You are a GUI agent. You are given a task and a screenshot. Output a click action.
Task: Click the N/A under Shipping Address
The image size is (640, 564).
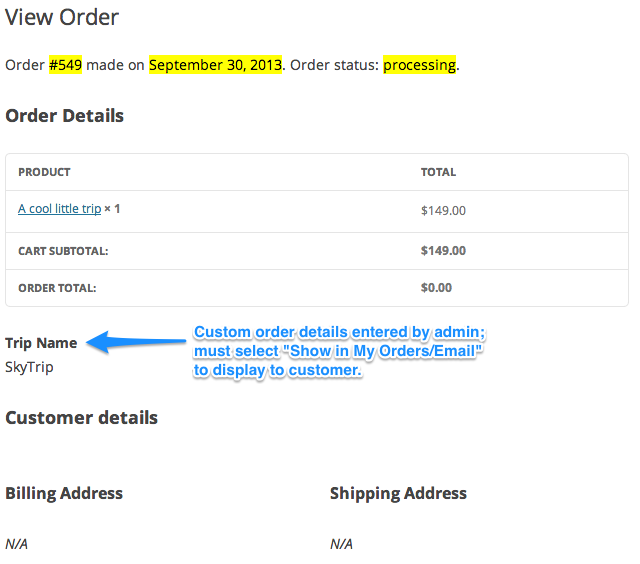[x=341, y=545]
